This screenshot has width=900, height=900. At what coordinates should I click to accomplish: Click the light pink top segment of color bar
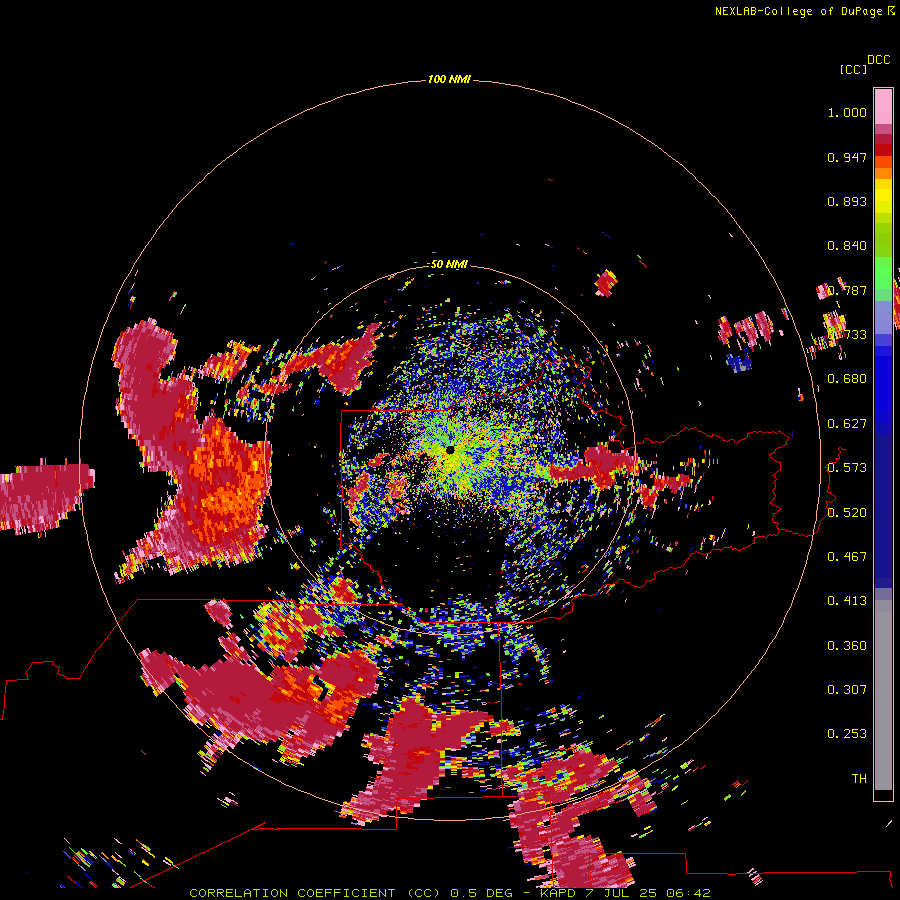[x=883, y=106]
